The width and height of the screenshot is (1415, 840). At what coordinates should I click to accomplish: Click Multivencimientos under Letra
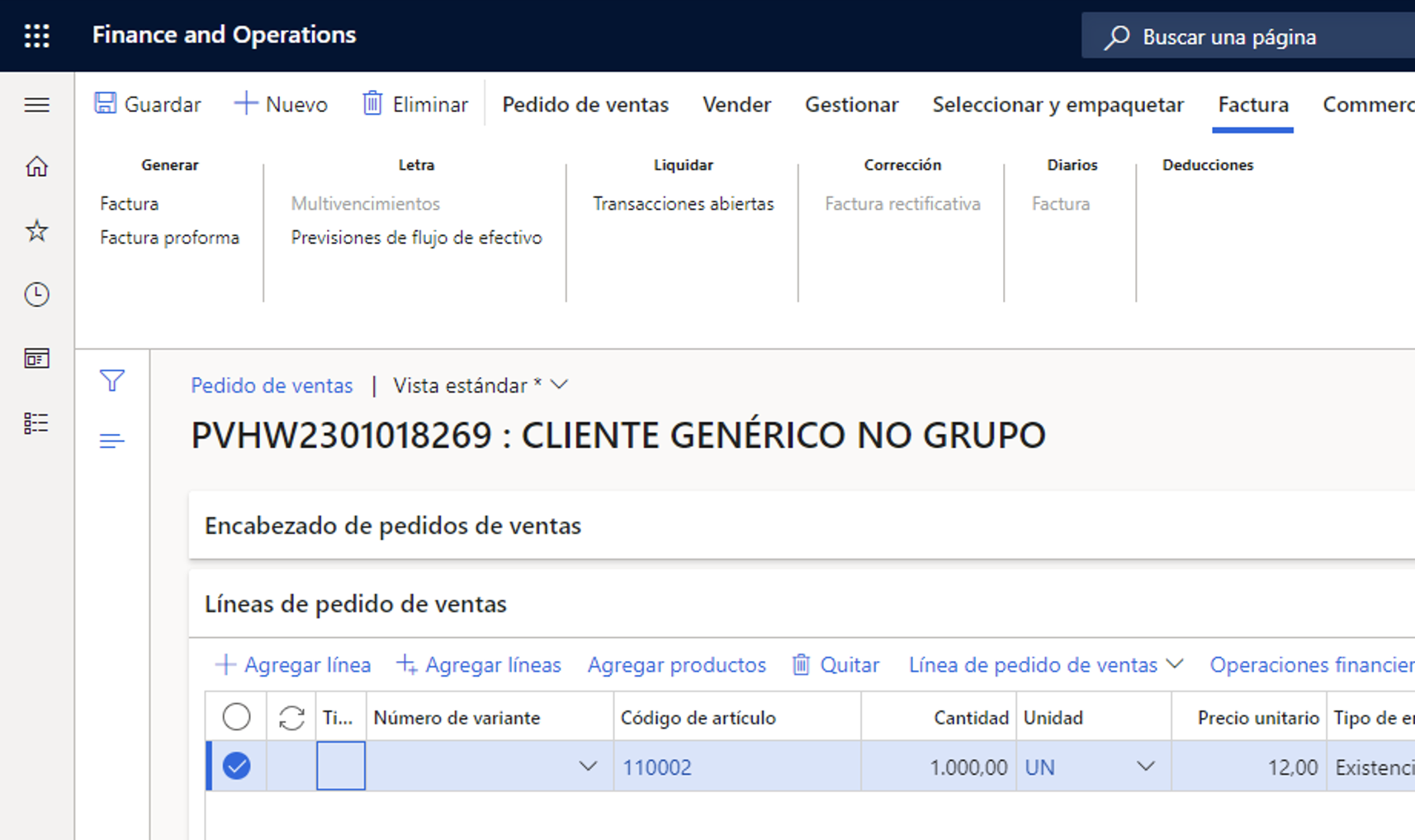click(366, 204)
